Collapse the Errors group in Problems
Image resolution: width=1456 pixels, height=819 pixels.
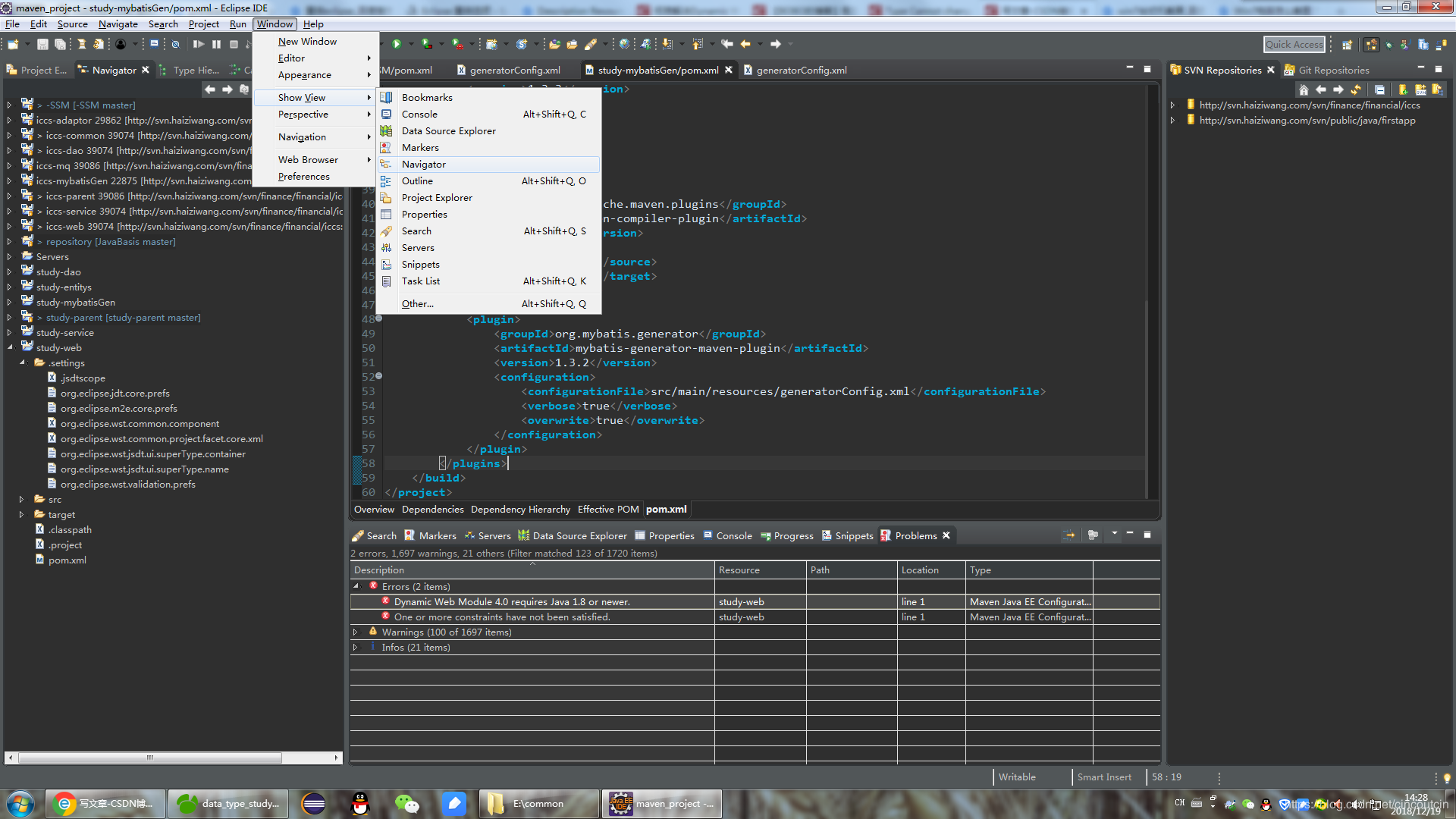[355, 587]
